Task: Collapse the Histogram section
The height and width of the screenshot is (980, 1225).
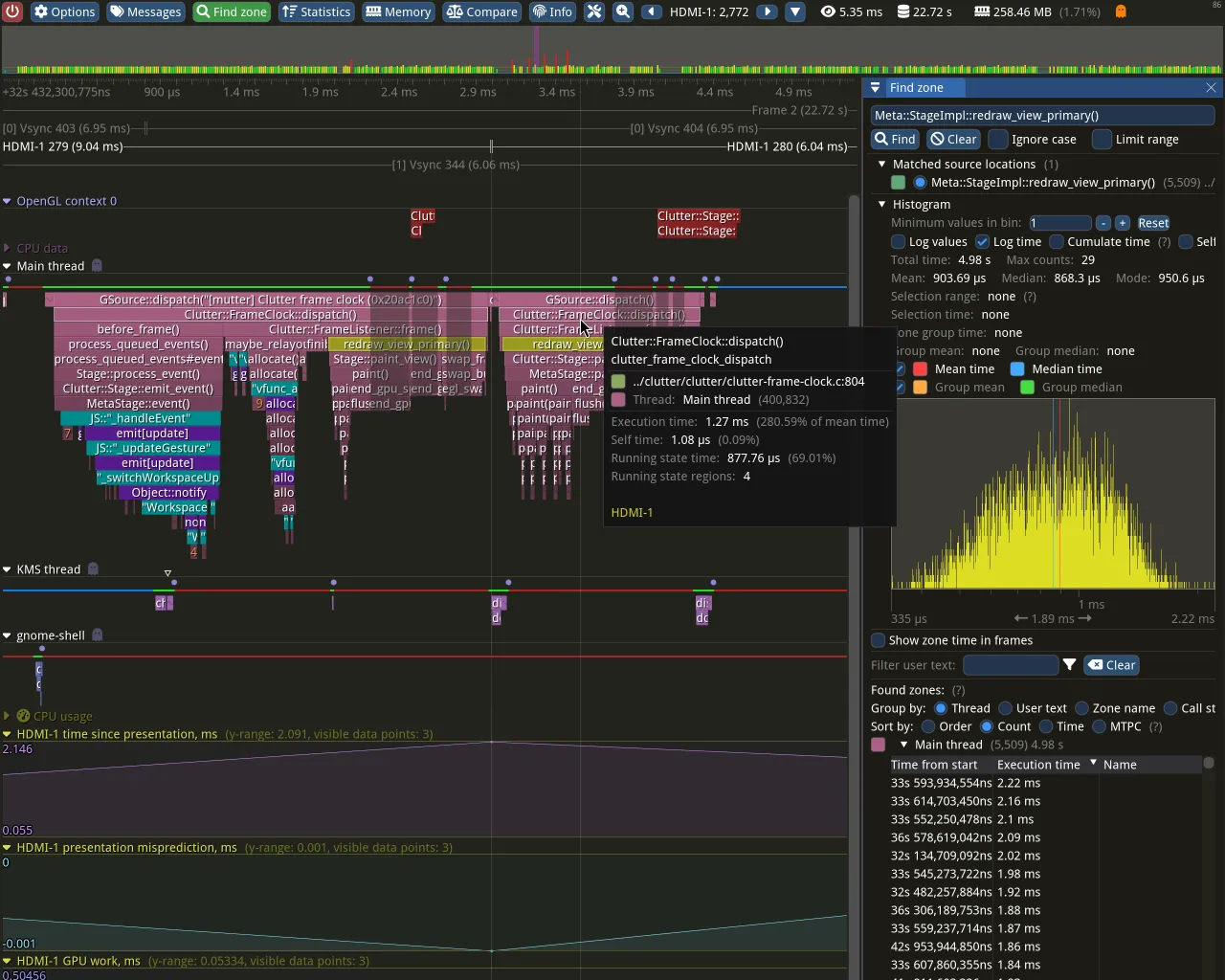Action: [882, 205]
